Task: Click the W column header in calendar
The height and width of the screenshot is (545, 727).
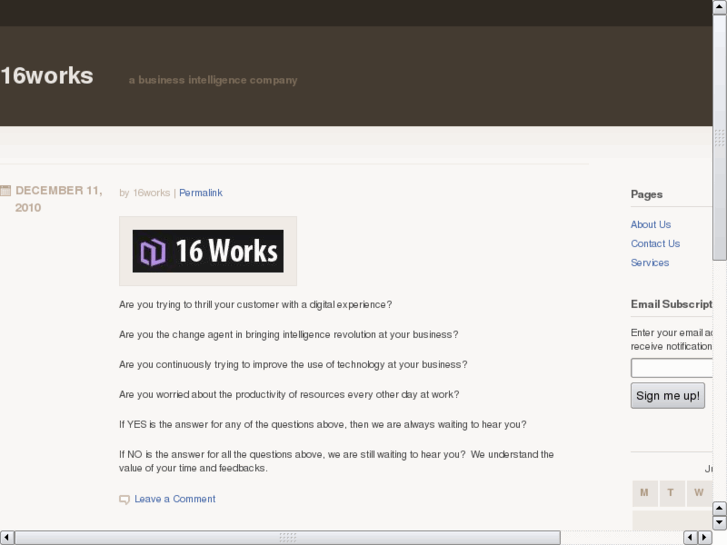Action: tap(699, 493)
